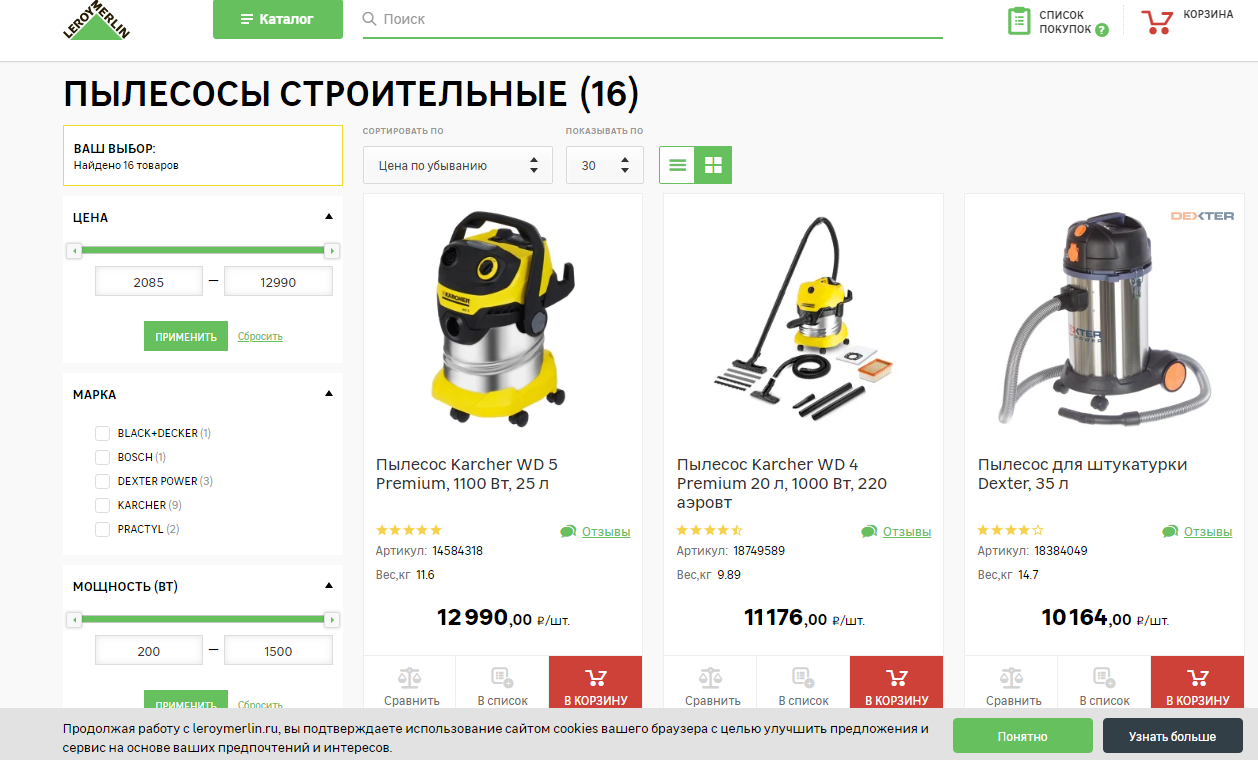Focus the Поиск search field
This screenshot has width=1258, height=760.
[x=653, y=19]
